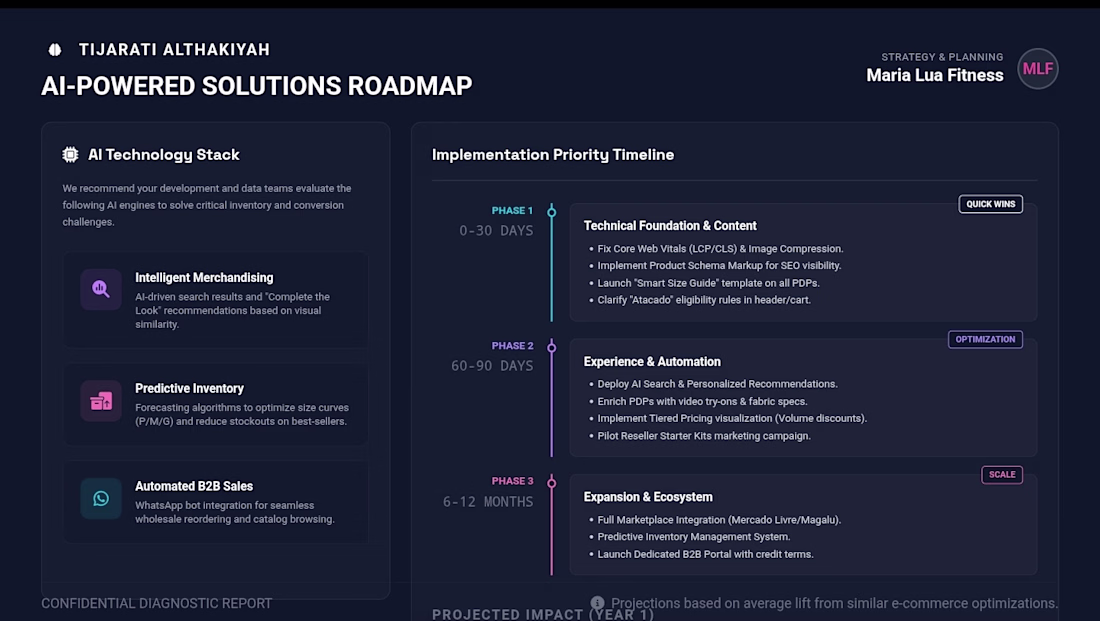Click the Phase 1 timeline dot
Viewport: 1100px width, 621px height.
pos(551,211)
